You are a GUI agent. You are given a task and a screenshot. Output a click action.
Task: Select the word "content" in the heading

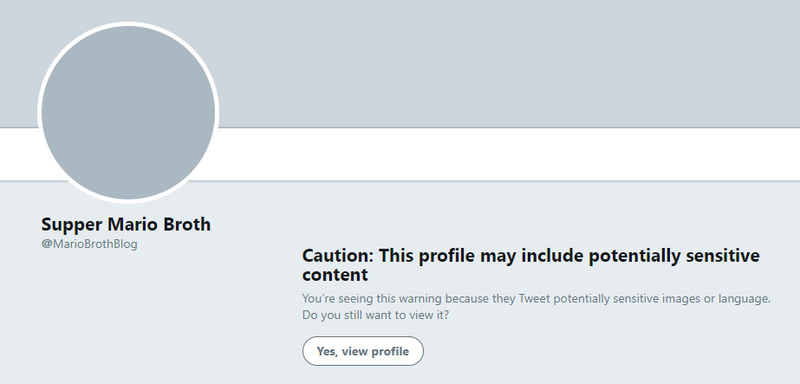click(335, 275)
